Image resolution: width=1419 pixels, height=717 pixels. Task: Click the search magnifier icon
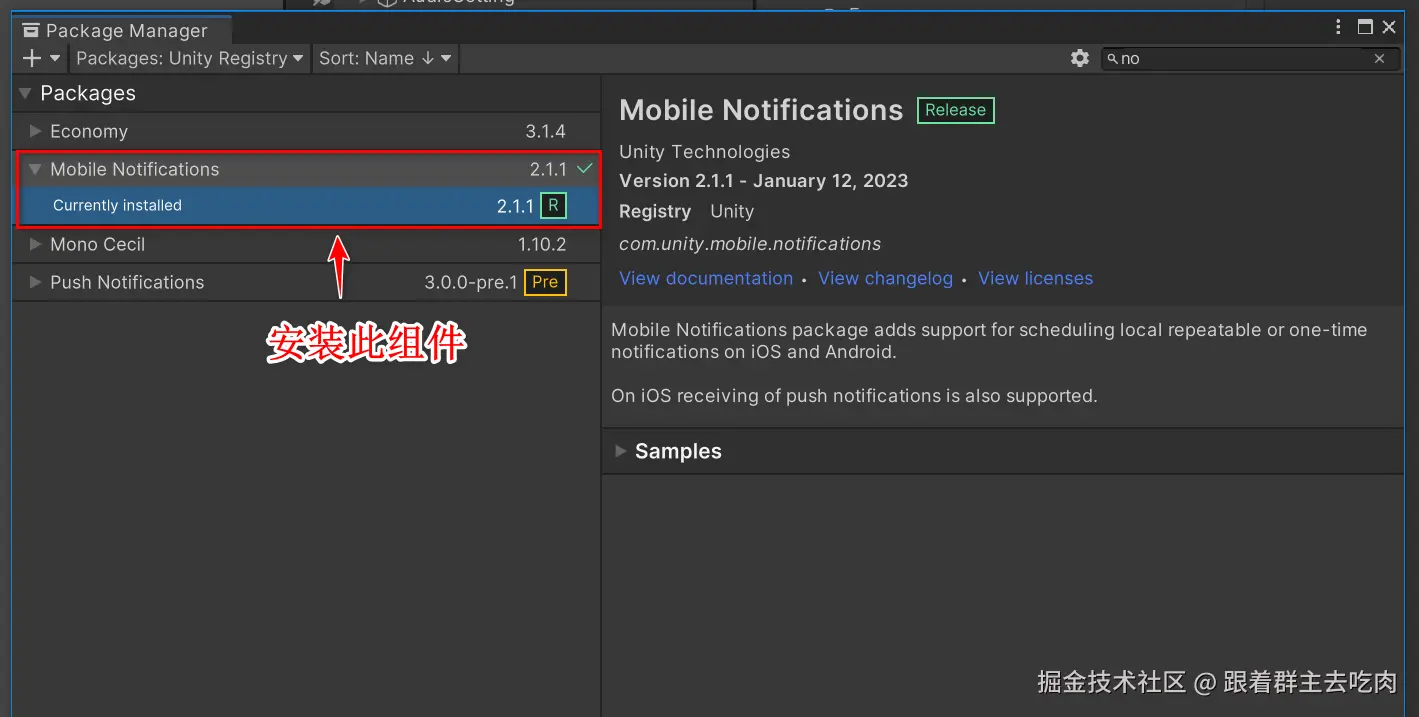(1112, 58)
